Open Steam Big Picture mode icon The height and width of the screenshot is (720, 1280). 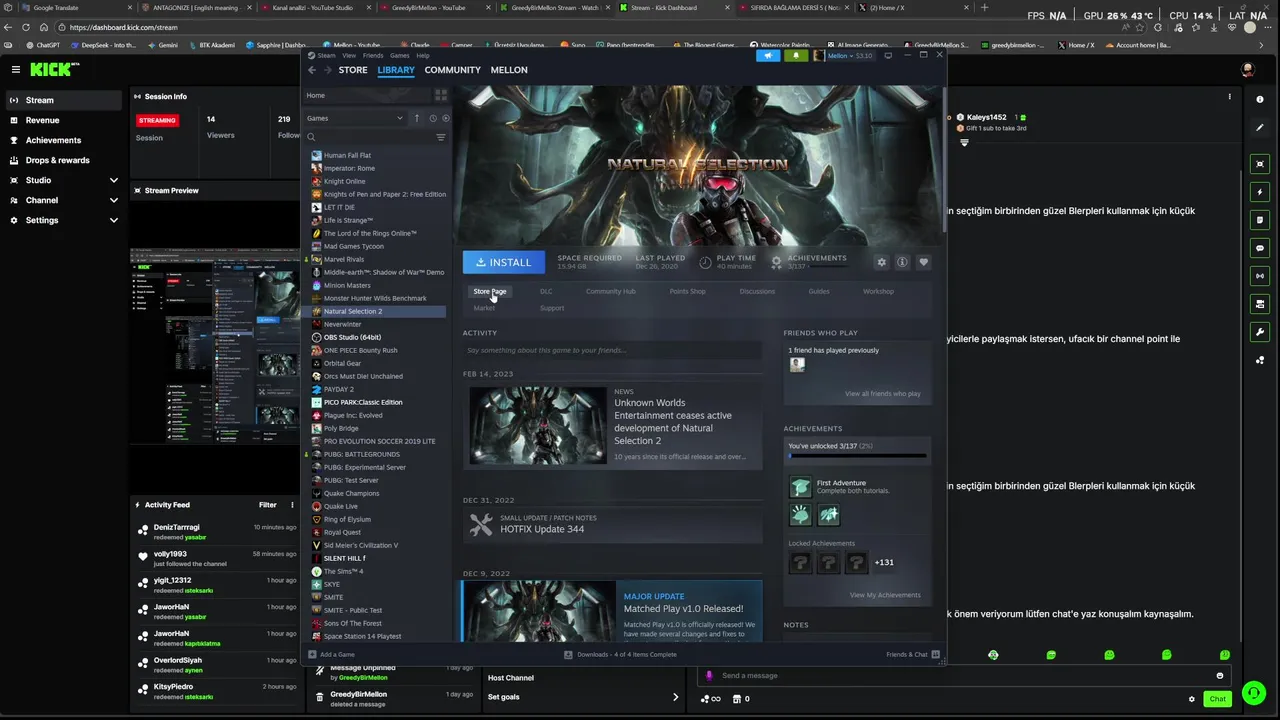[x=887, y=56]
